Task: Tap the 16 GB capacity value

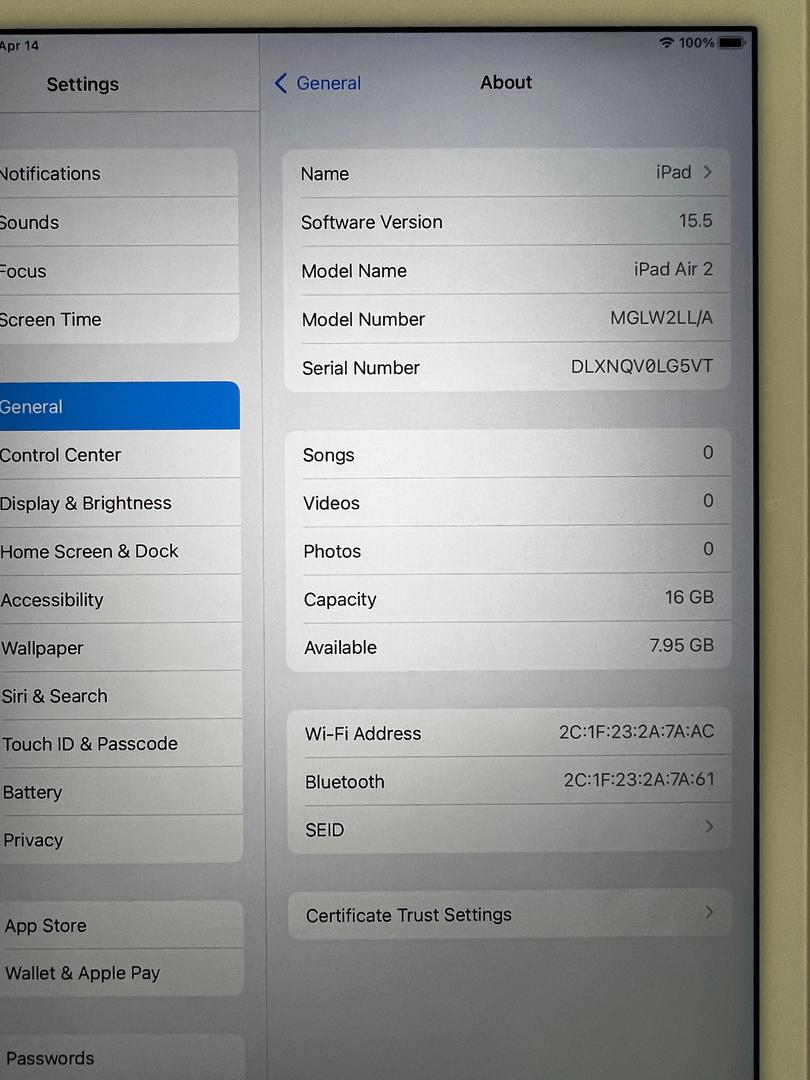Action: (689, 596)
